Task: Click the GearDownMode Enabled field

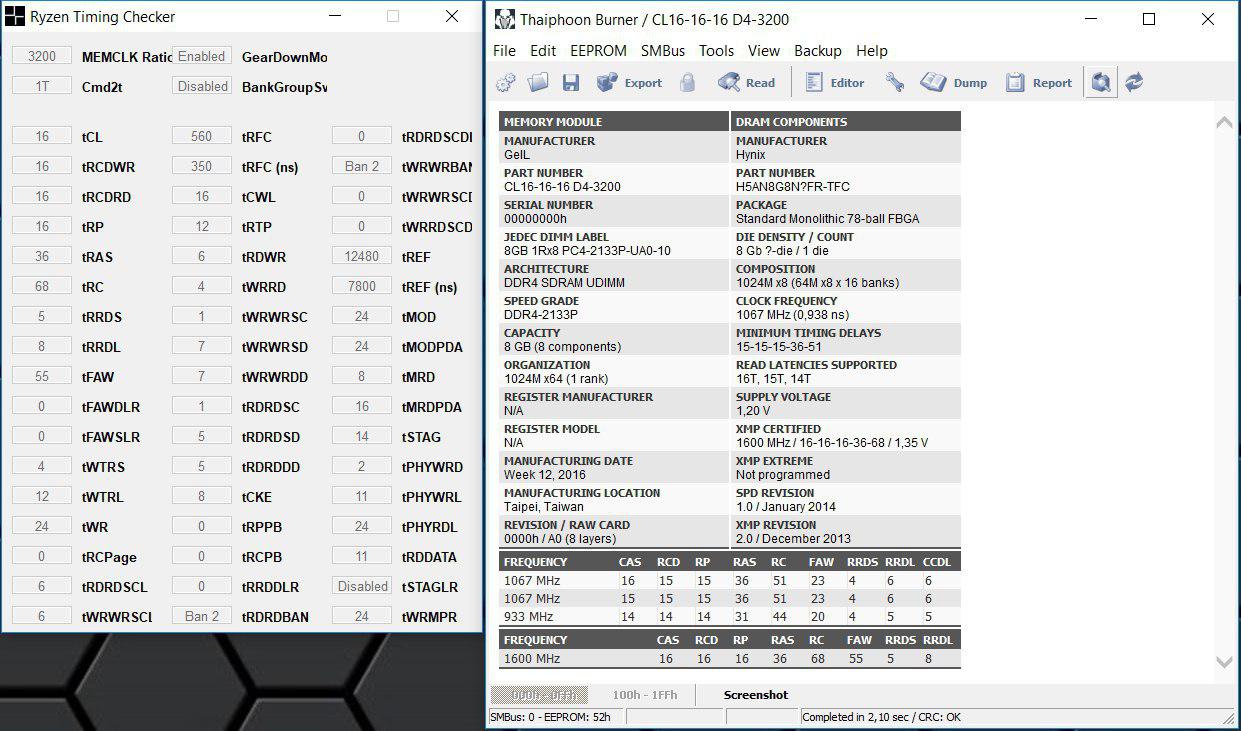Action: click(202, 56)
